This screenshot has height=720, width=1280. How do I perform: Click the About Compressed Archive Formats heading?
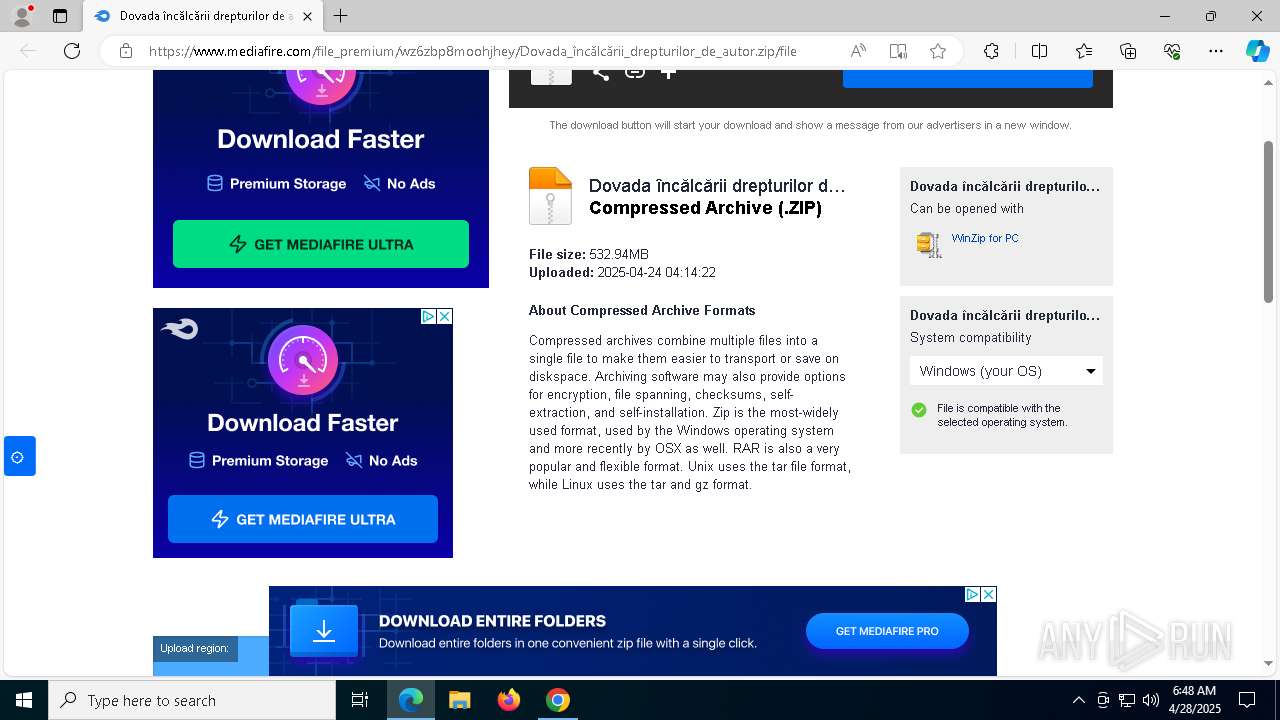coord(642,310)
